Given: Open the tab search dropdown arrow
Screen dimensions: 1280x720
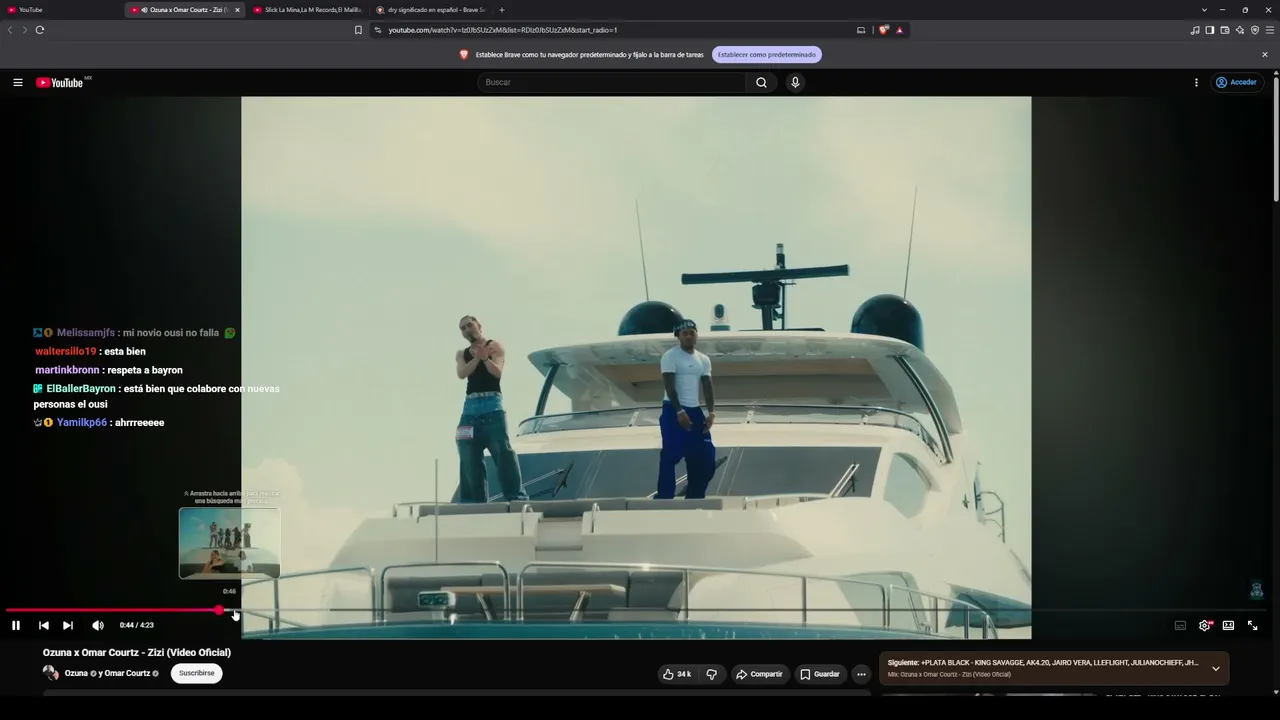Looking at the screenshot, I should tap(1204, 10).
